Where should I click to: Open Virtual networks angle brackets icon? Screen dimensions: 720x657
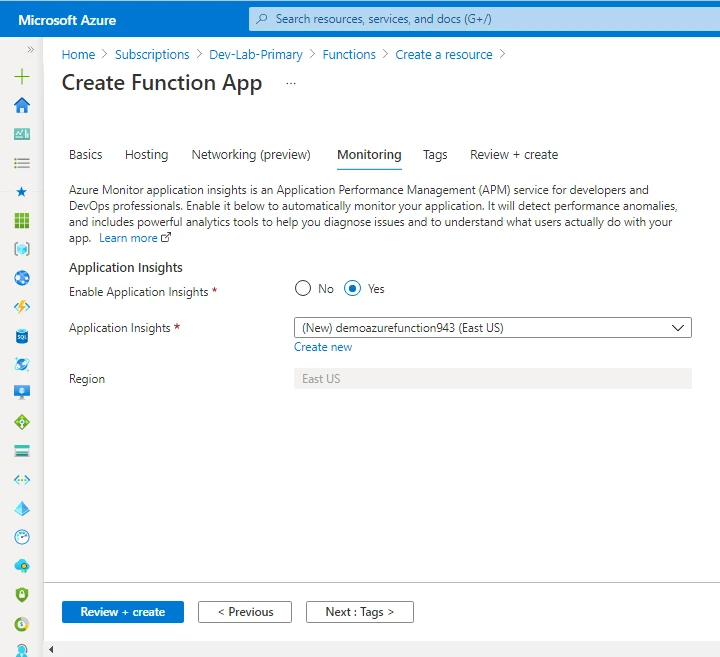[22, 480]
